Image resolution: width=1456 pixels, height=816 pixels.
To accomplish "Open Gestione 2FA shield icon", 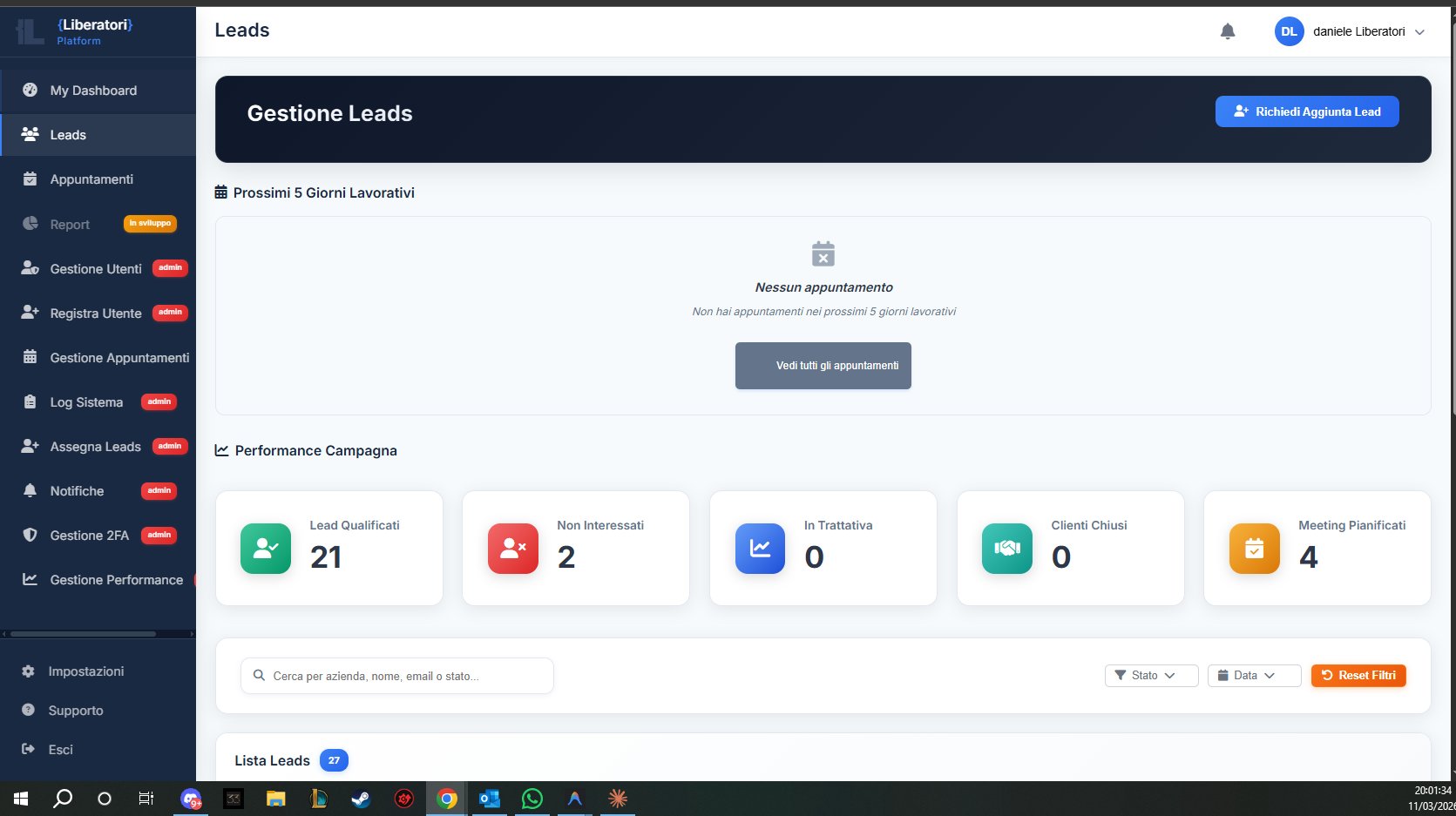I will (x=29, y=535).
